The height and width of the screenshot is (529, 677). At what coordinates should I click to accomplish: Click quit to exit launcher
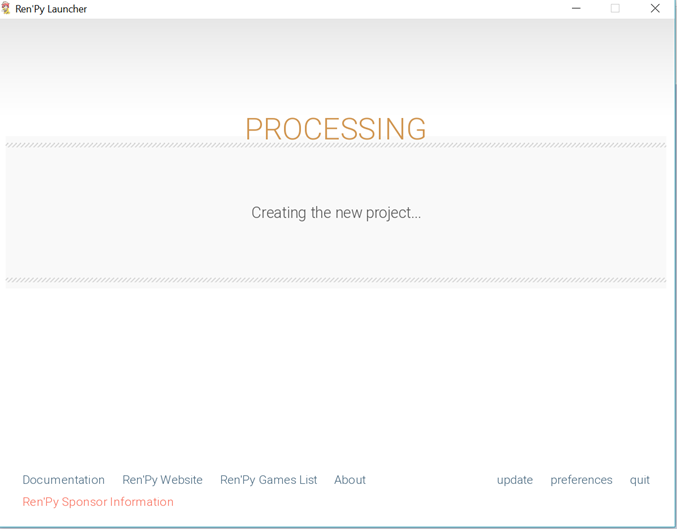point(639,480)
